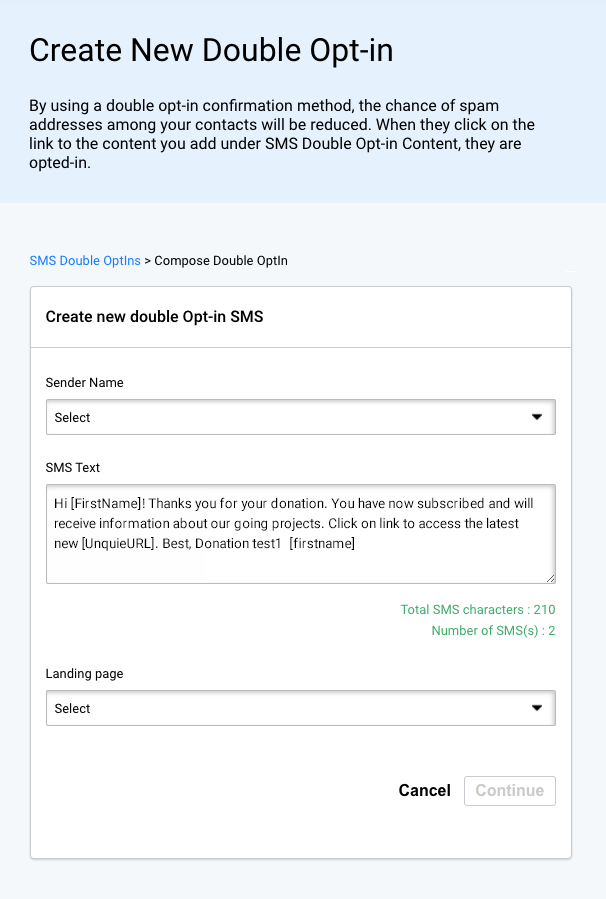Select the Landing page combo box
Screen dimensions: 606x899
(x=300, y=708)
